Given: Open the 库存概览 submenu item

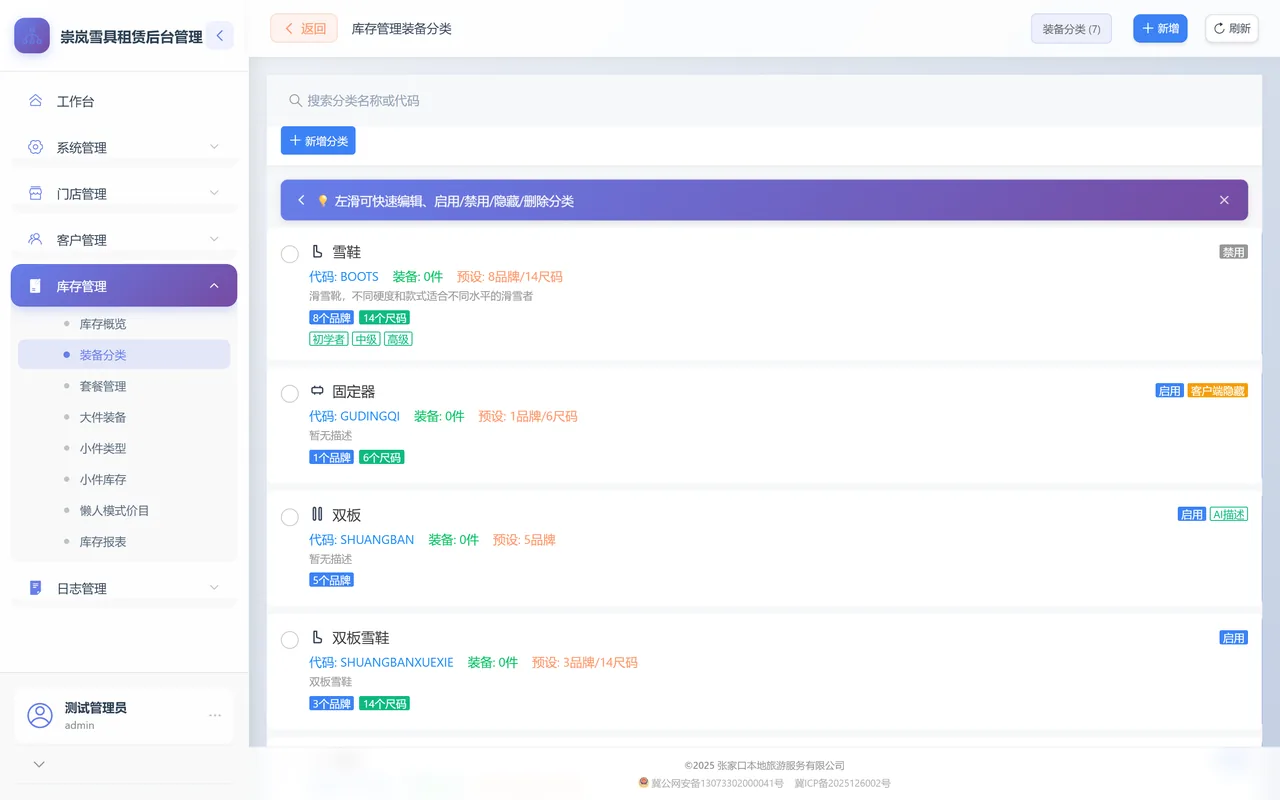Looking at the screenshot, I should point(124,324).
